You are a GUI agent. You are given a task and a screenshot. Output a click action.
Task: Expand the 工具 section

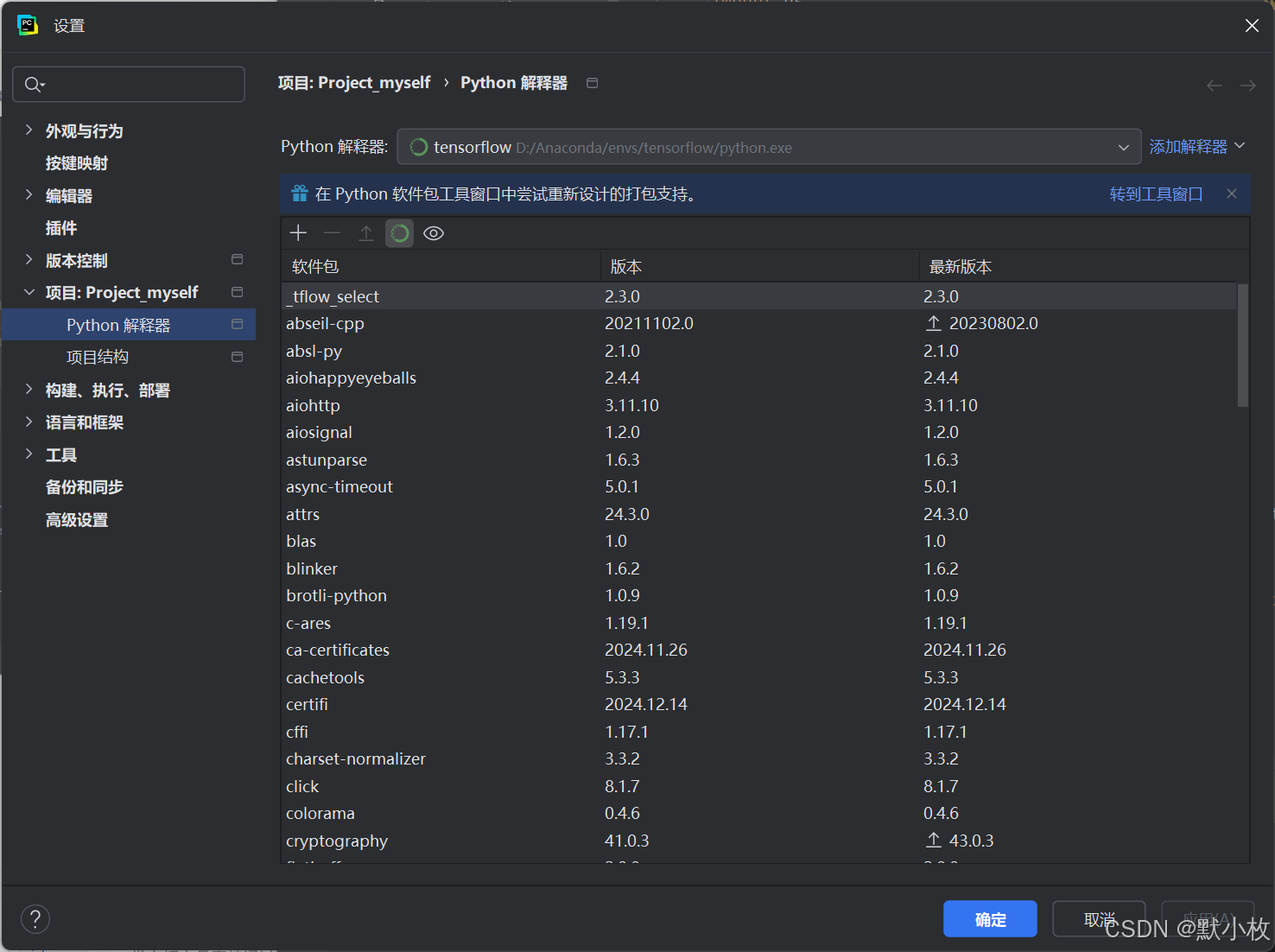[29, 454]
